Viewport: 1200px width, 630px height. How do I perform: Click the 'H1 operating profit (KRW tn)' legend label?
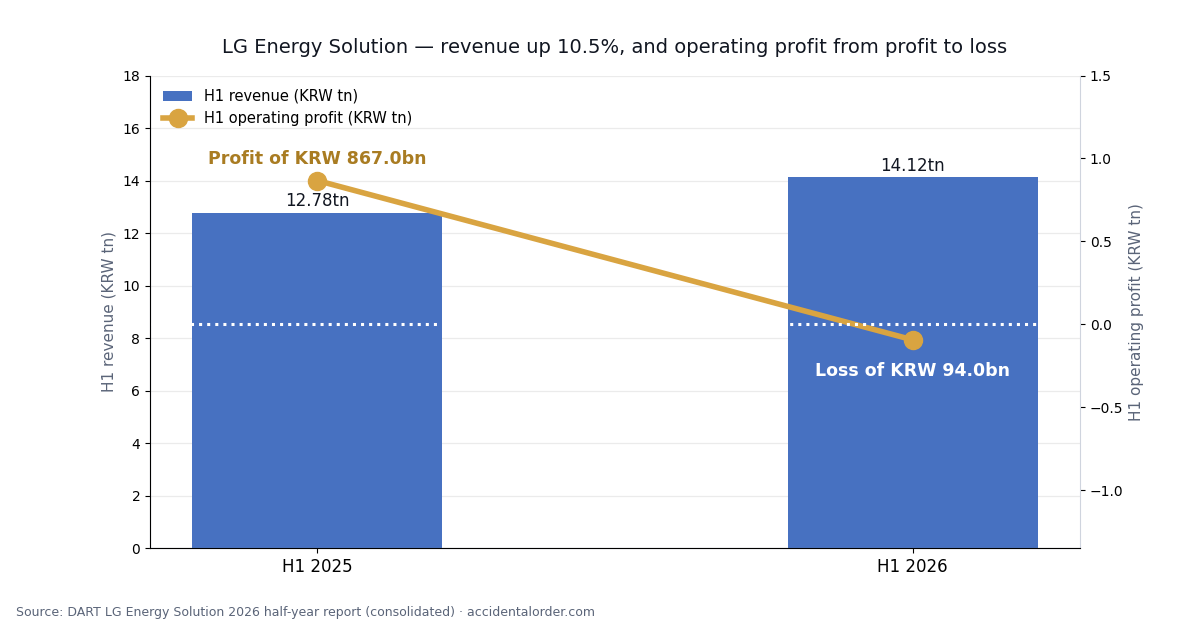pyautogui.click(x=308, y=118)
